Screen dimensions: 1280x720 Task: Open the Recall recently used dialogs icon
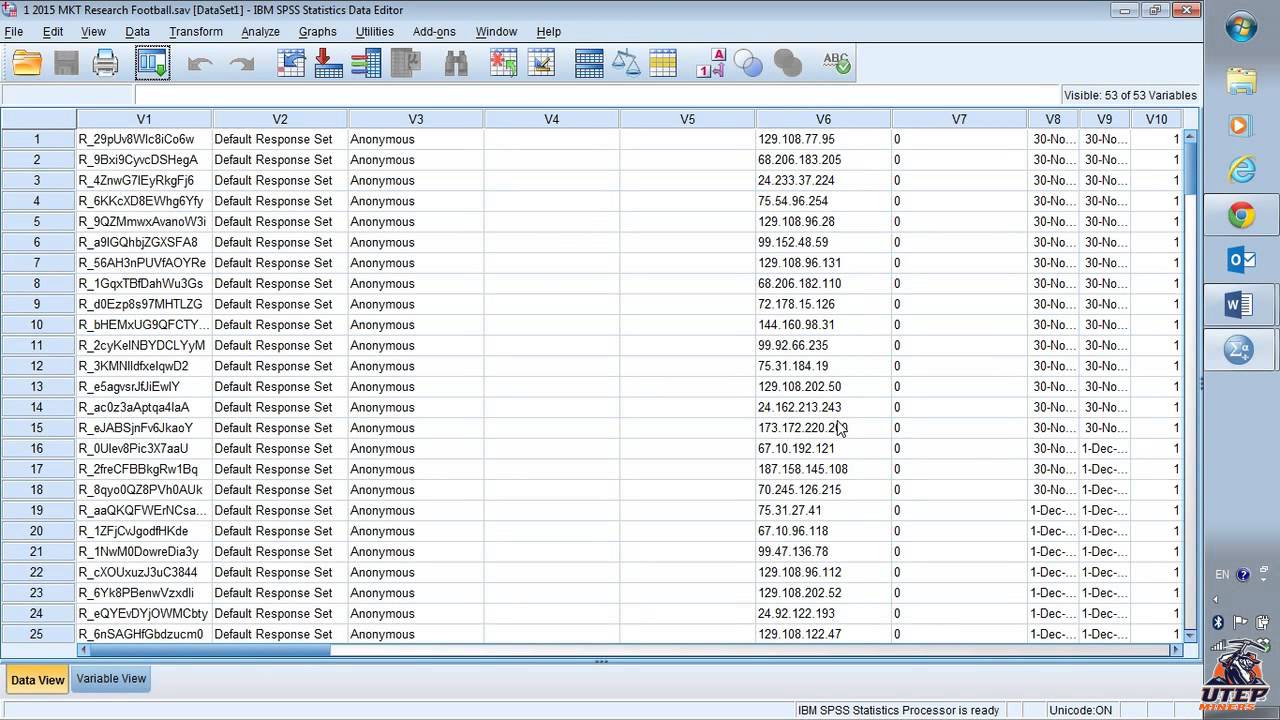click(153, 63)
